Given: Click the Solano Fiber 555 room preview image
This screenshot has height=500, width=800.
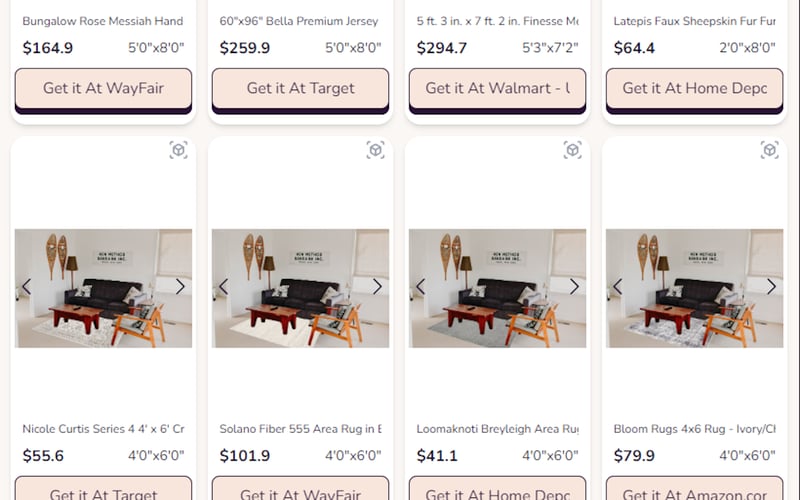Looking at the screenshot, I should click(x=300, y=289).
